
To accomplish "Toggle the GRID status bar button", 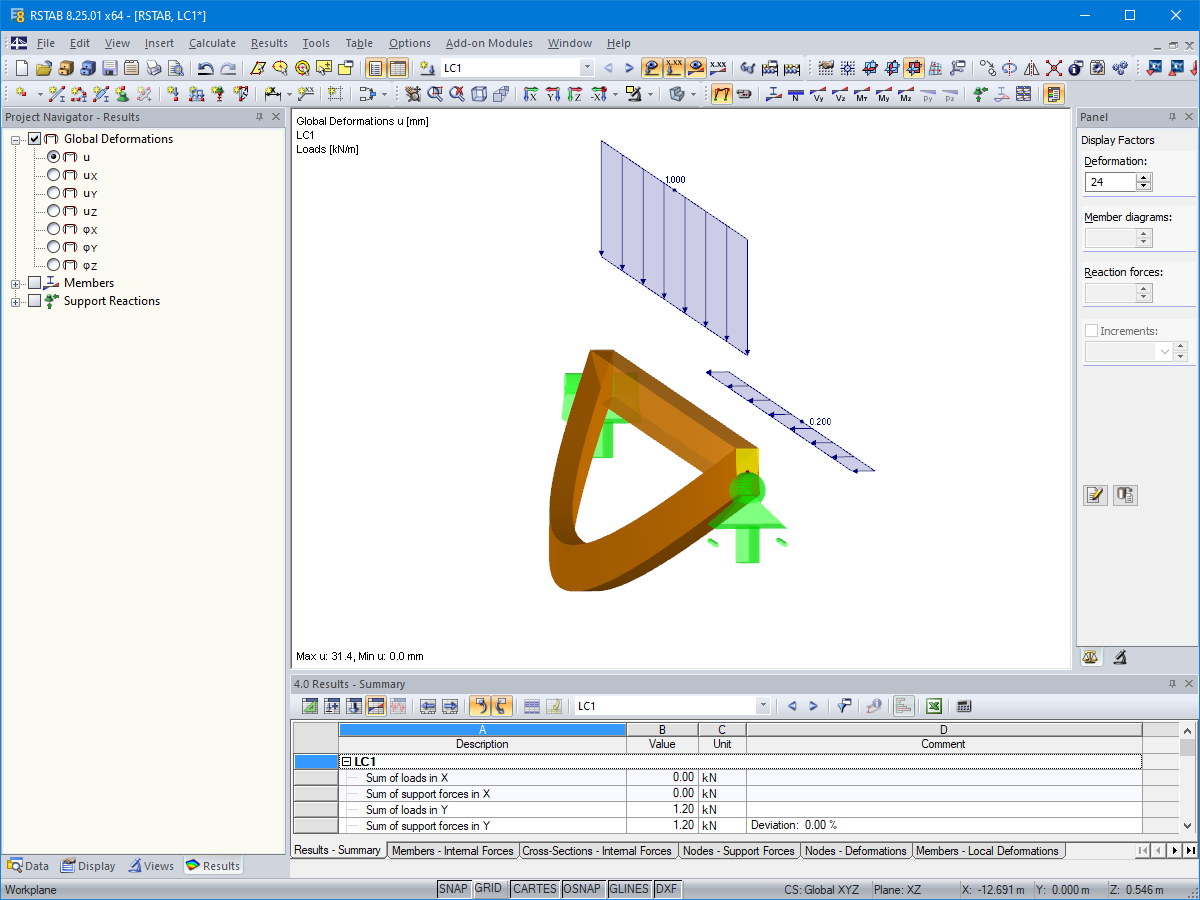I will click(x=490, y=888).
